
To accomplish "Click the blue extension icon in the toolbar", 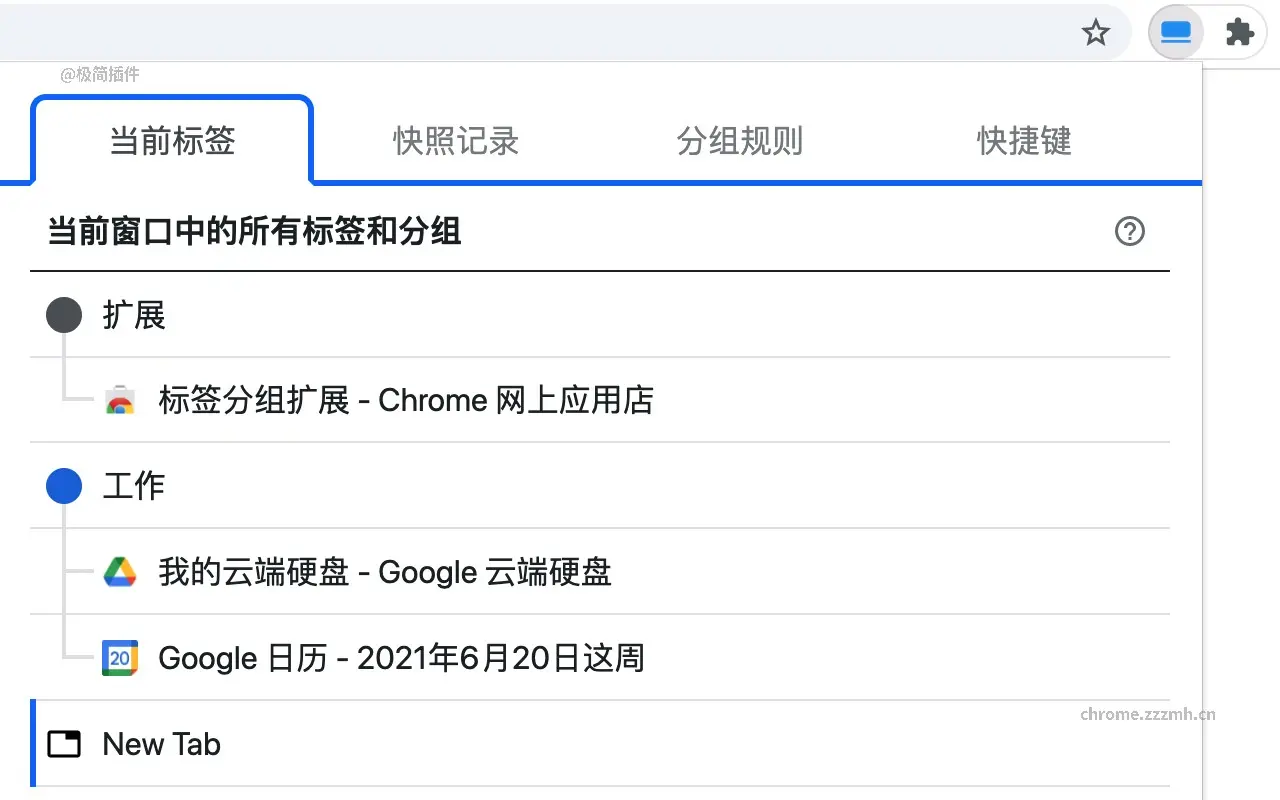I will pos(1175,31).
